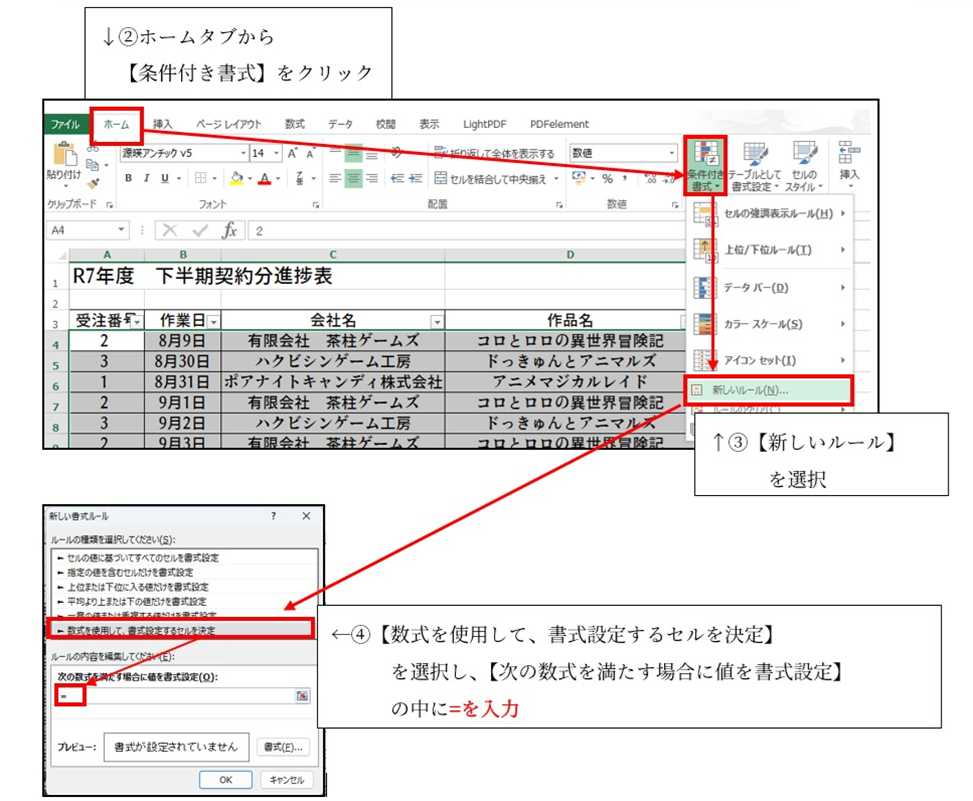Click the percent style icon

606,179
